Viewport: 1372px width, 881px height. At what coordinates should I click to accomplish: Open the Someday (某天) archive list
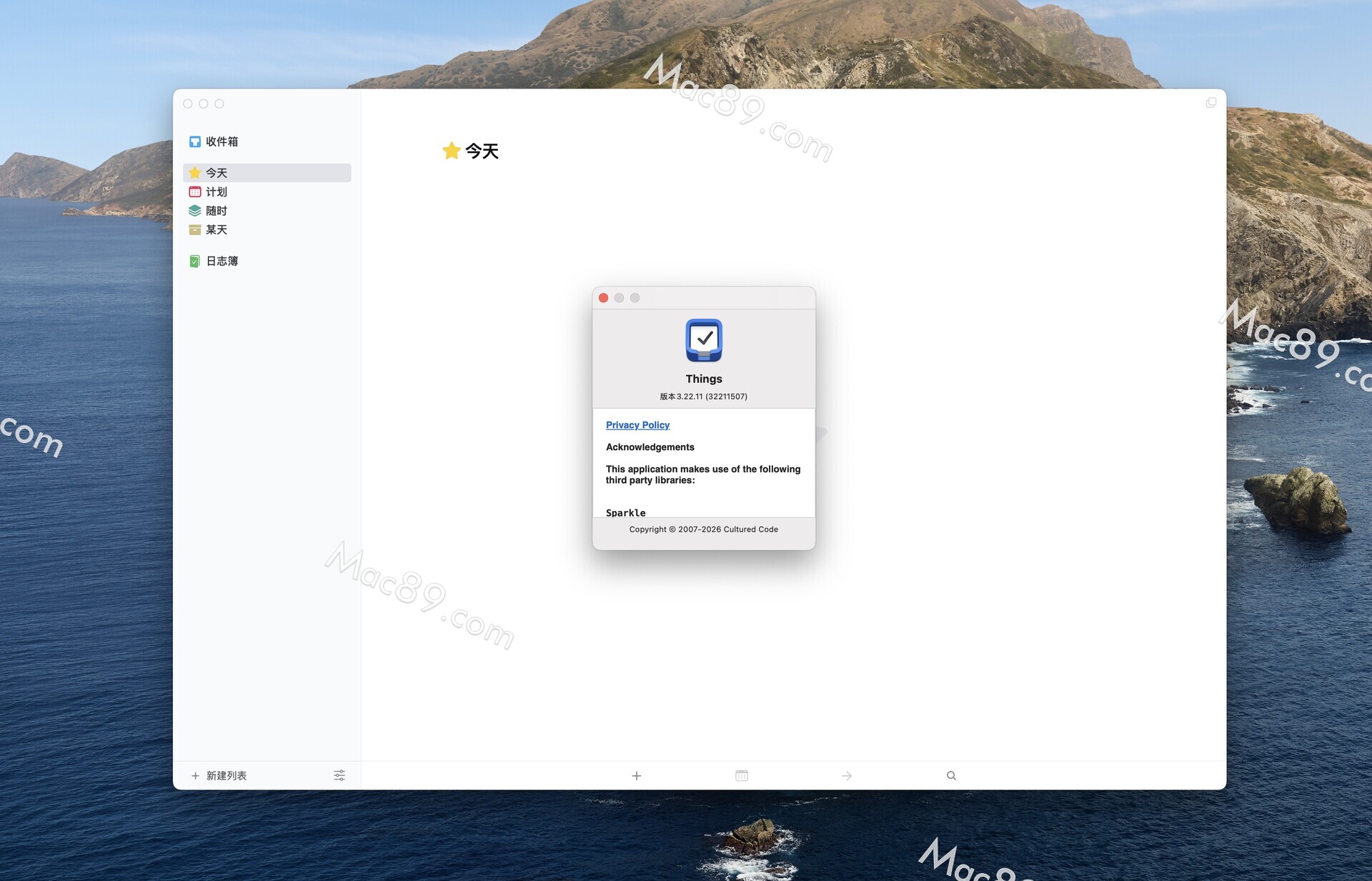216,229
